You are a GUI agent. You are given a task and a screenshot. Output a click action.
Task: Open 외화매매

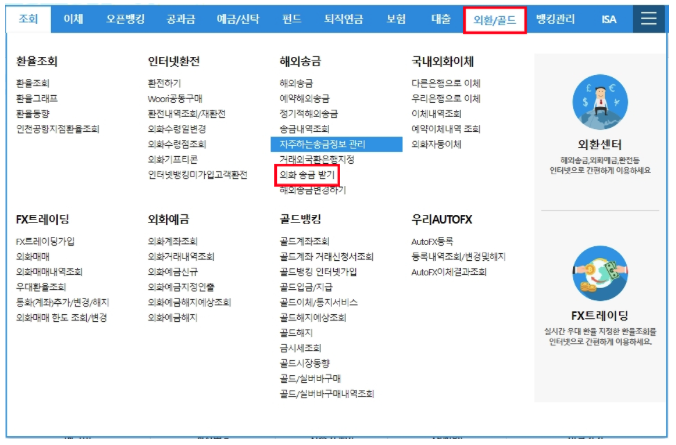(x=33, y=257)
